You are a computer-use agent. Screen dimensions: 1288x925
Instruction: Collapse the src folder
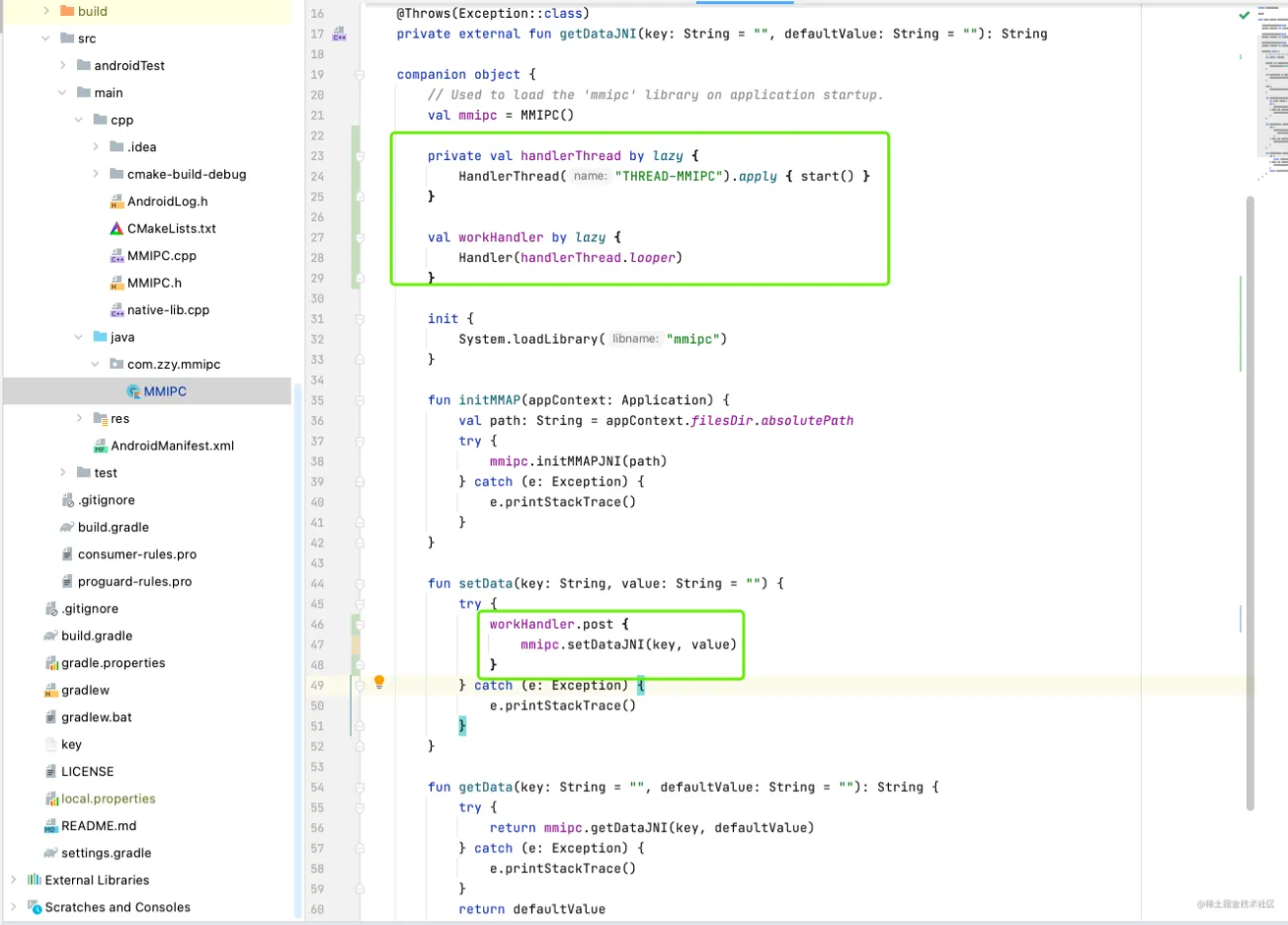point(45,39)
